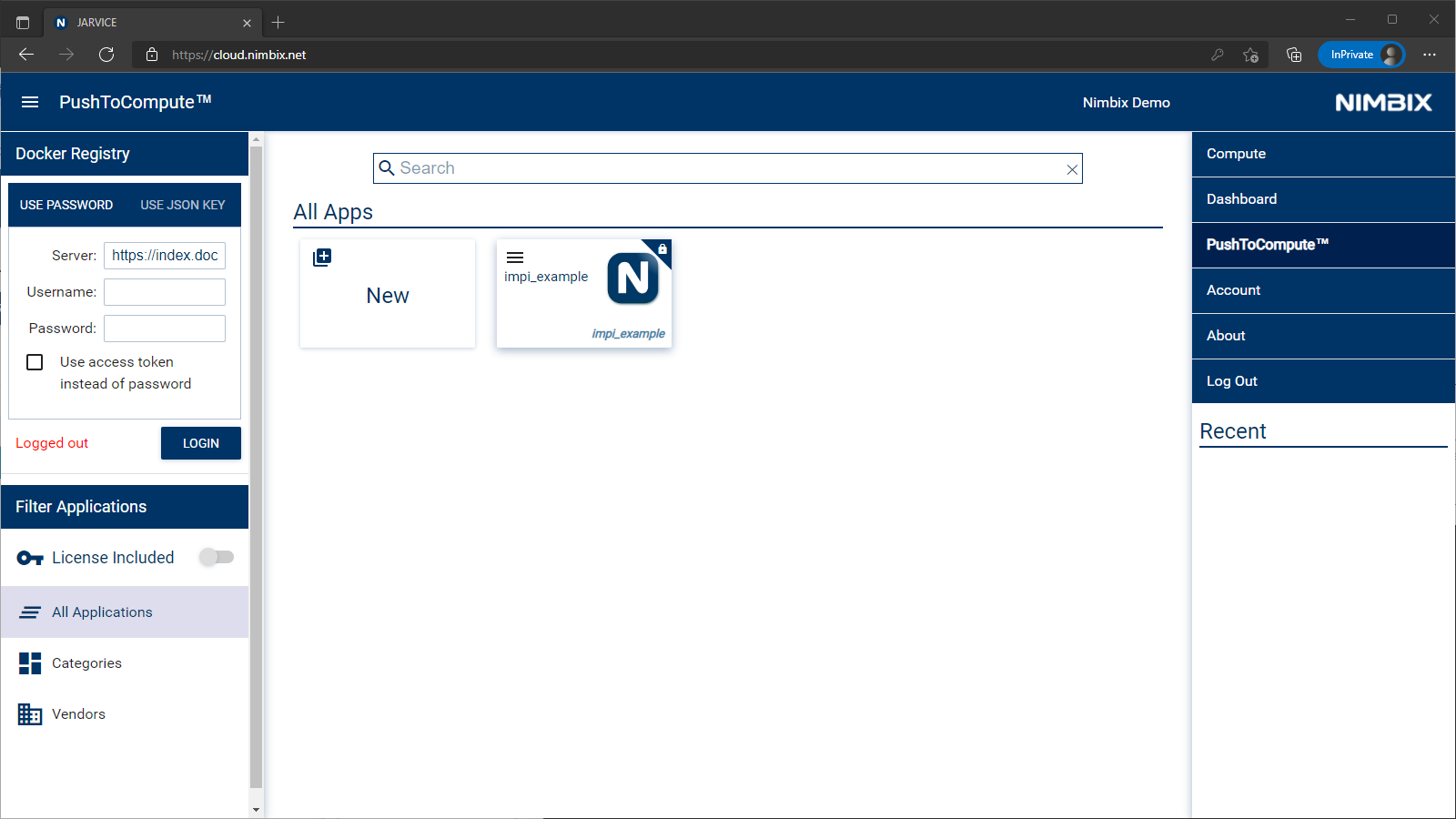Screen dimensions: 1456x819
Task: Open About from the right menu
Action: [1323, 336]
